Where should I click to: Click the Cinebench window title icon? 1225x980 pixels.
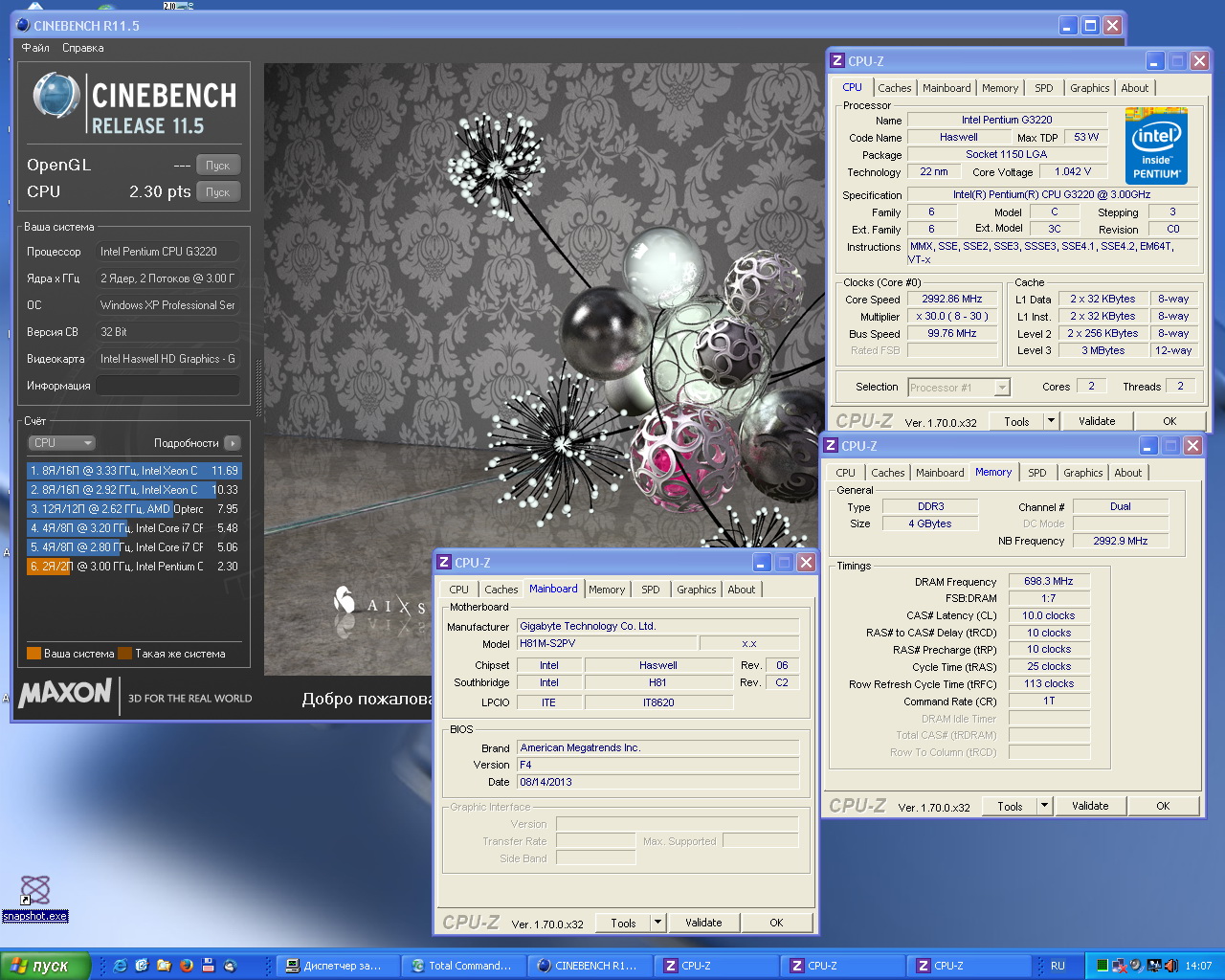(x=24, y=26)
